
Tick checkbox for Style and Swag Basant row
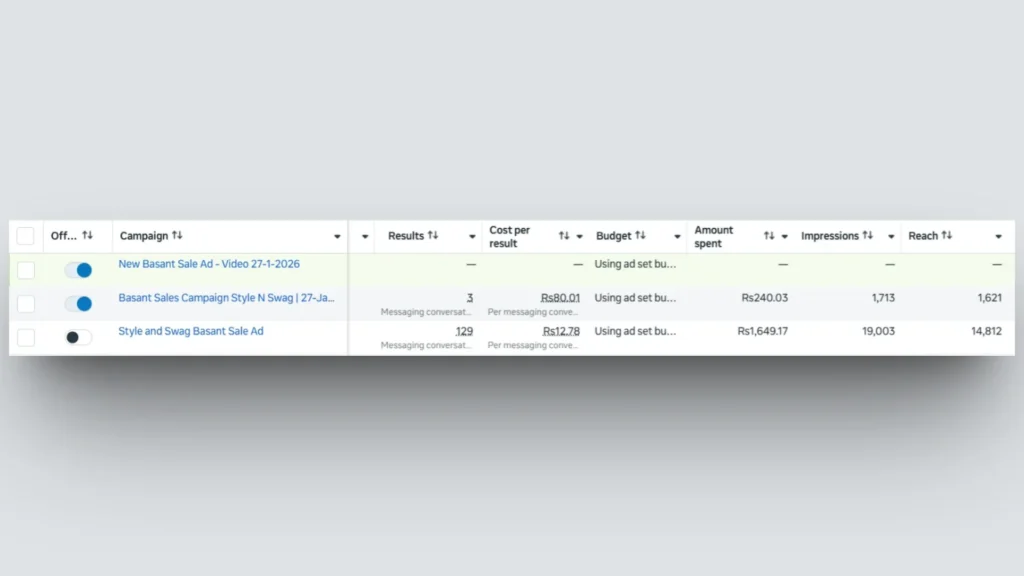coord(26,337)
